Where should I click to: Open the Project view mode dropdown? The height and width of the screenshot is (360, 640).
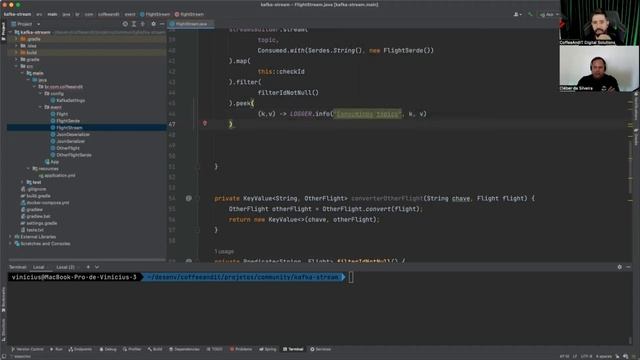[x=26, y=24]
